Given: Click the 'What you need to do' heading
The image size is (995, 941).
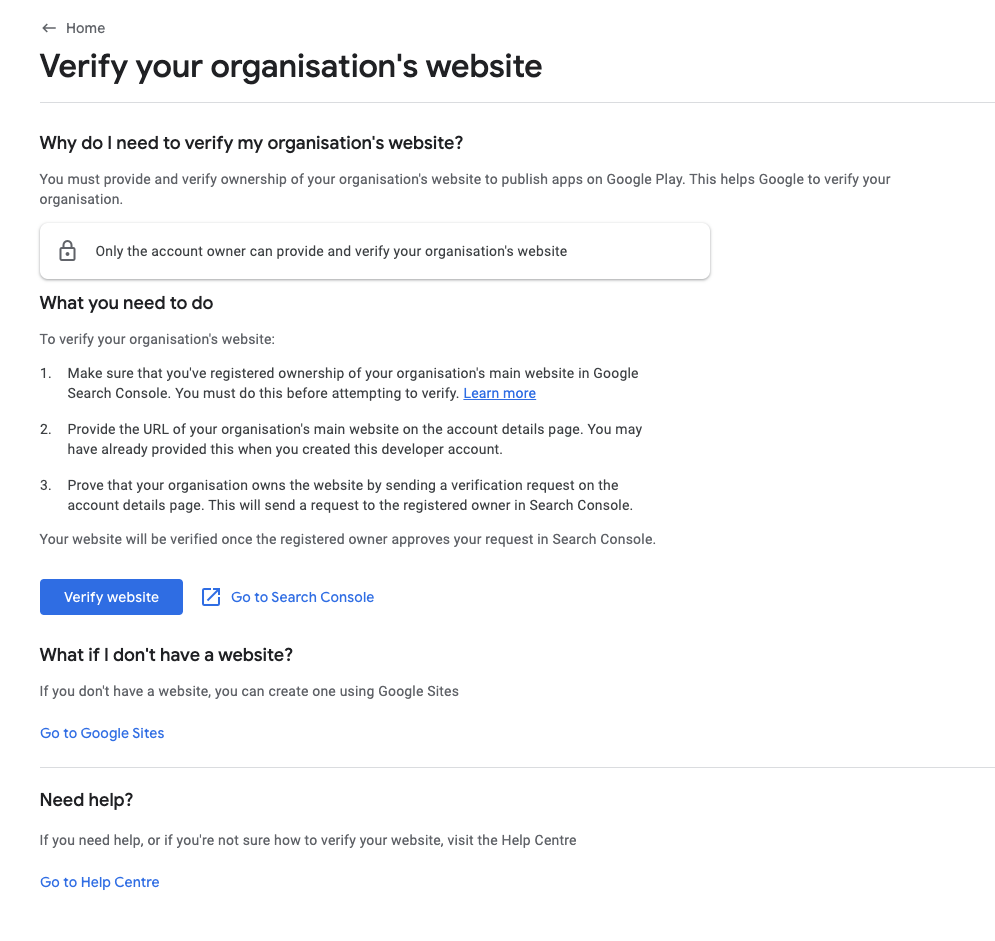Looking at the screenshot, I should point(126,302).
